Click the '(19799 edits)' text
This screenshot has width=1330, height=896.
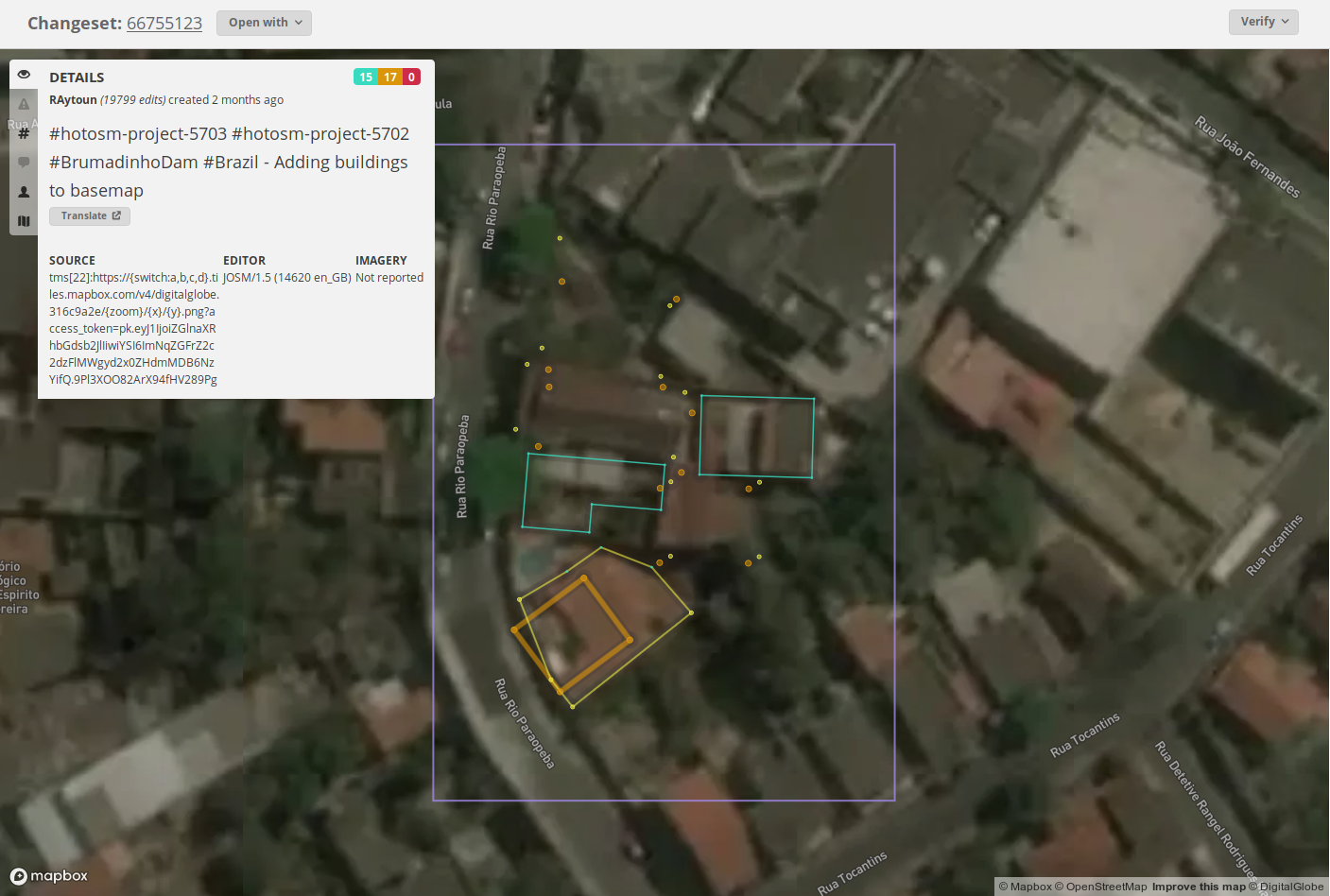tap(132, 100)
